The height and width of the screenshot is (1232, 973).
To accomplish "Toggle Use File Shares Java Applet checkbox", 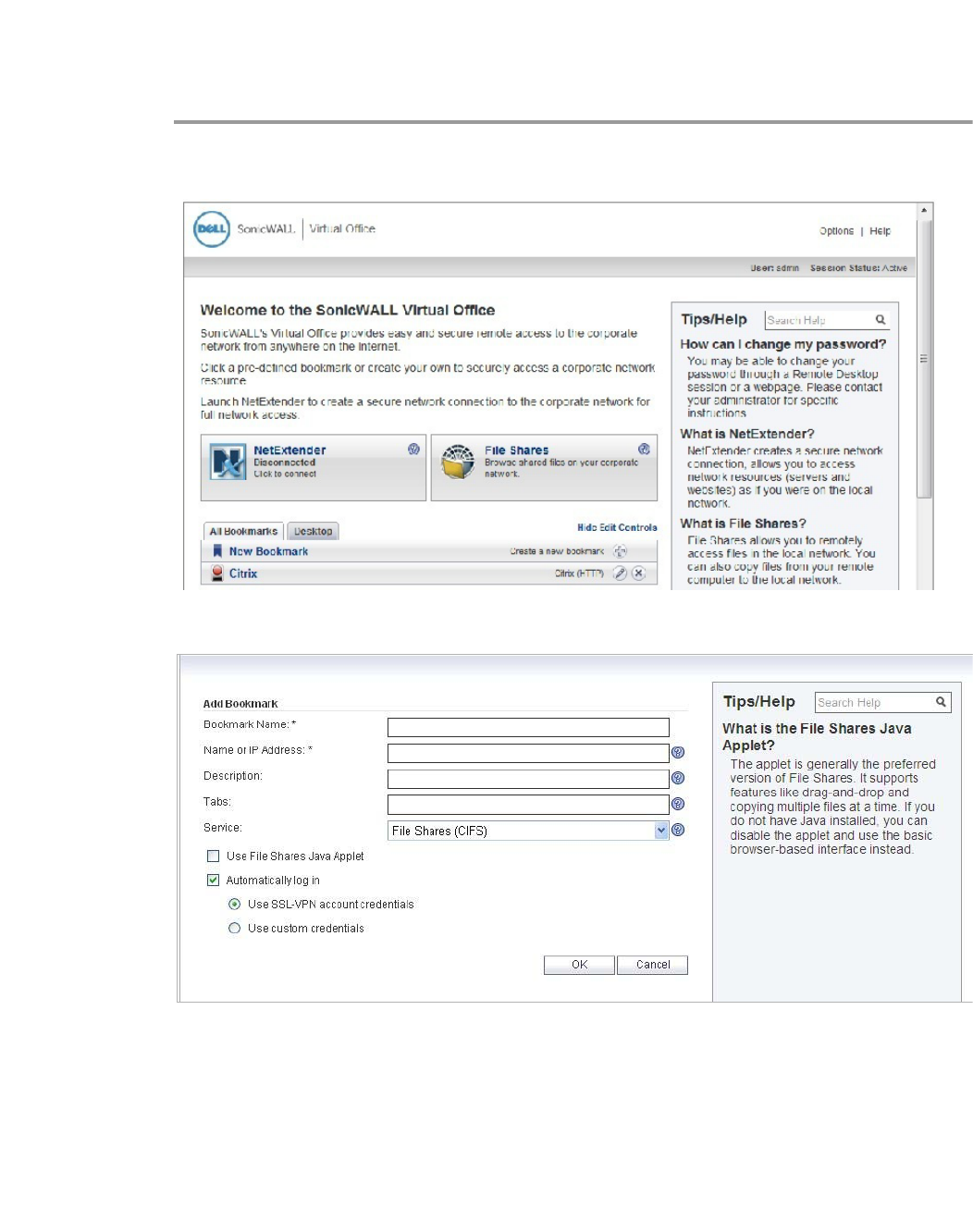I will [x=213, y=856].
